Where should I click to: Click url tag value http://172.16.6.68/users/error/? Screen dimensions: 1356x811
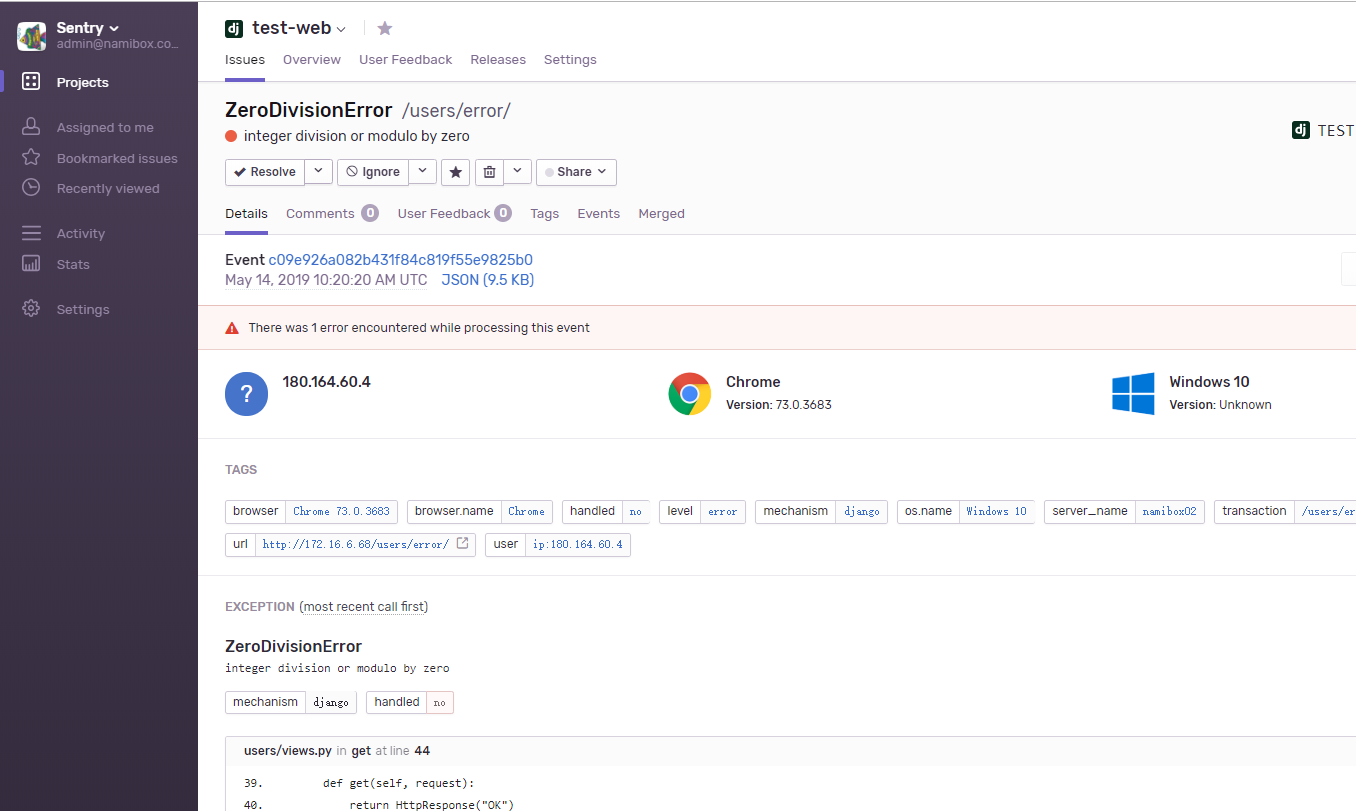(356, 544)
